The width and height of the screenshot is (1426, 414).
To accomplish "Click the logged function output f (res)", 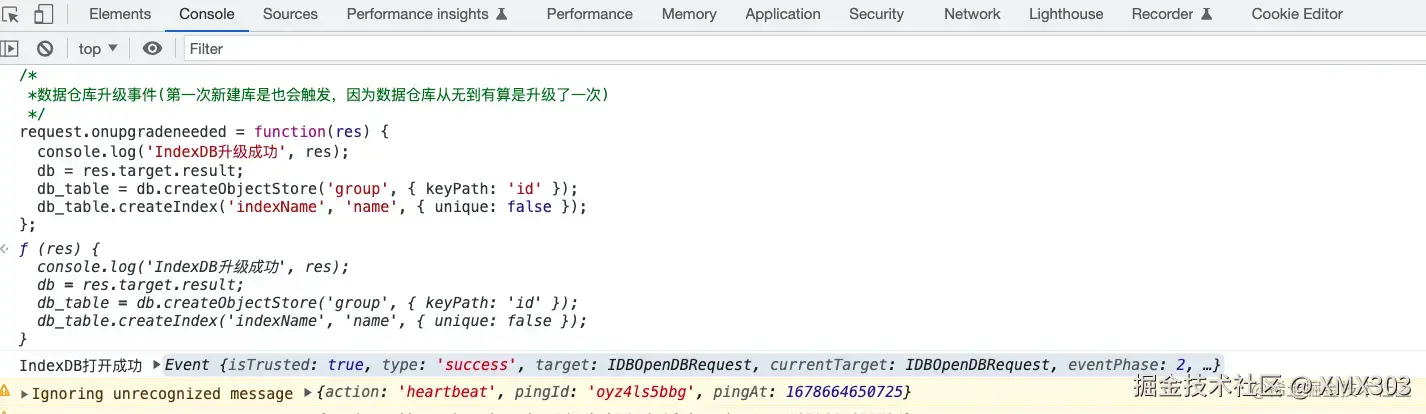I will pos(60,248).
